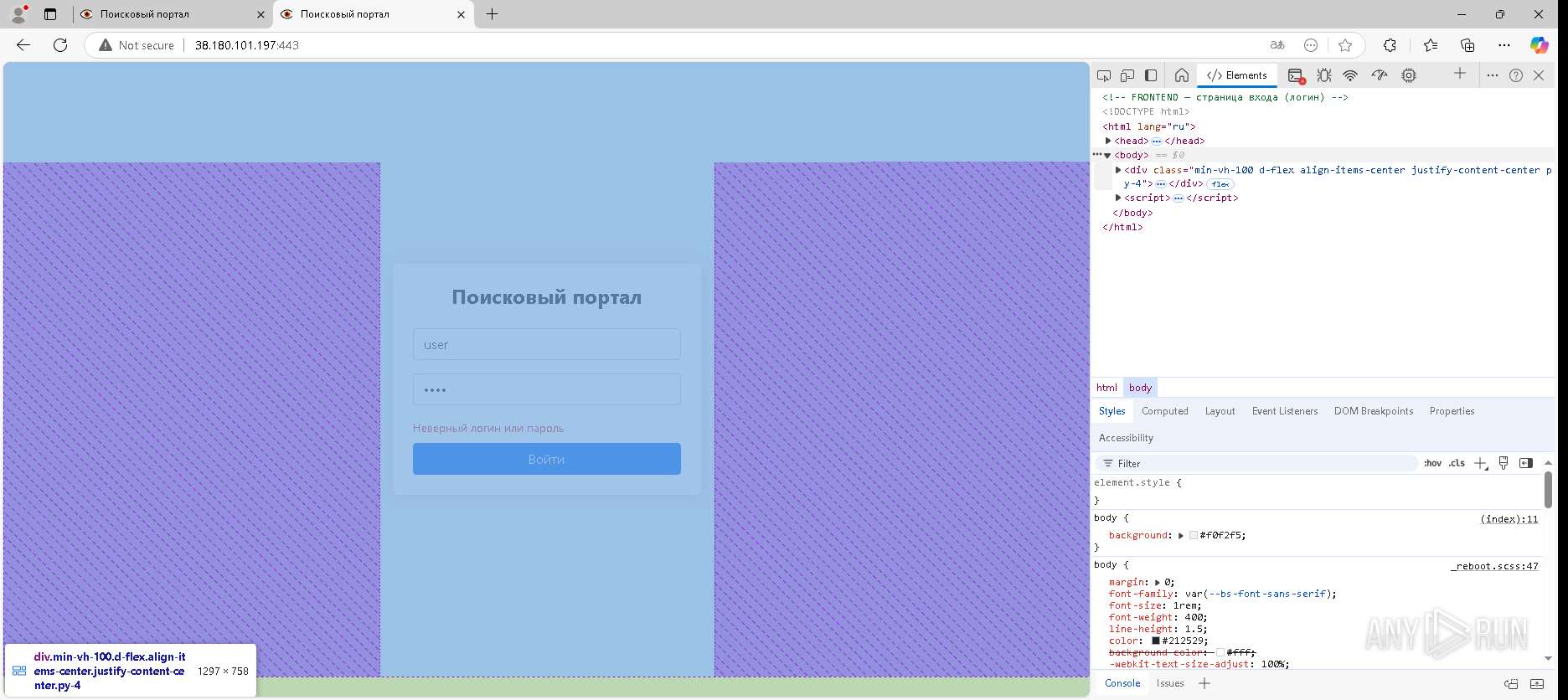
Task: Toggle rendering emulation paintbrush icon
Action: click(x=1504, y=463)
